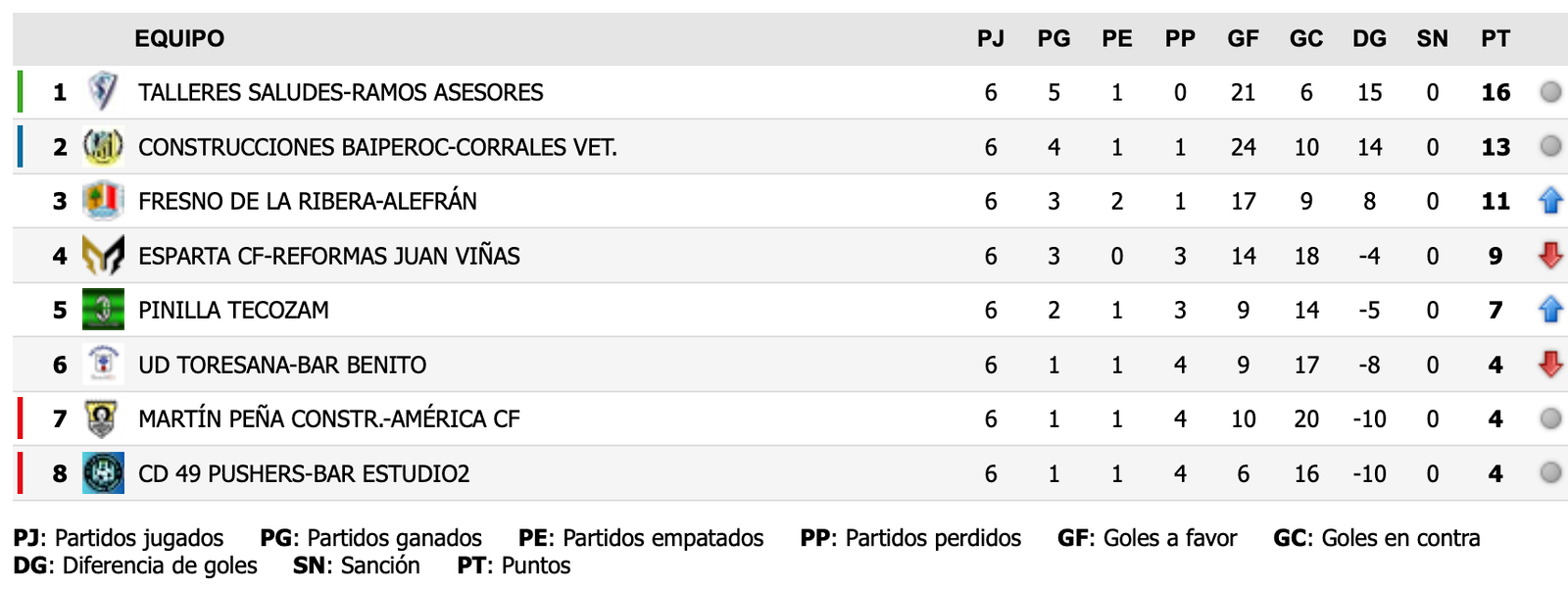Click the GF column header

[1243, 38]
